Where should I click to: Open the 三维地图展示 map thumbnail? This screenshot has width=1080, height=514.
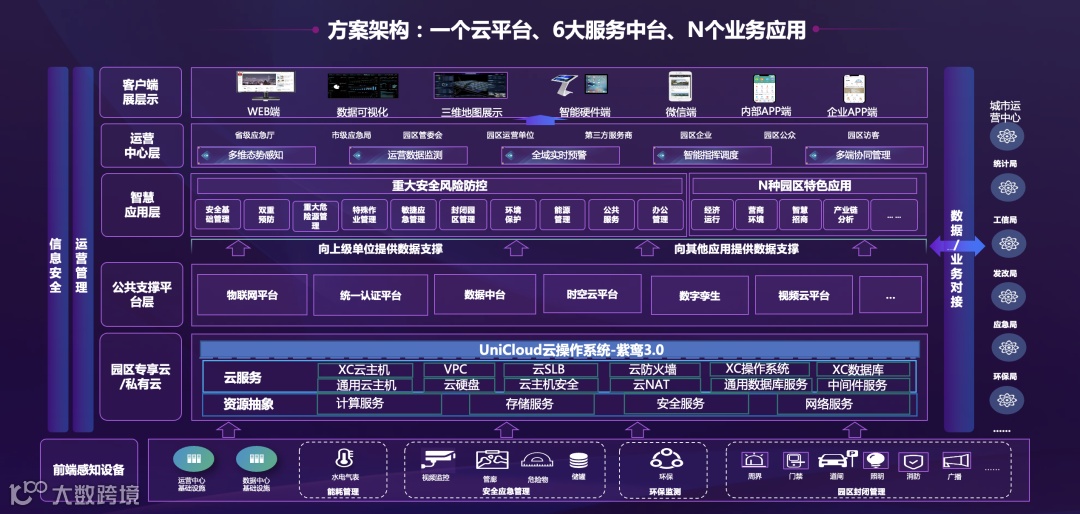click(x=470, y=85)
